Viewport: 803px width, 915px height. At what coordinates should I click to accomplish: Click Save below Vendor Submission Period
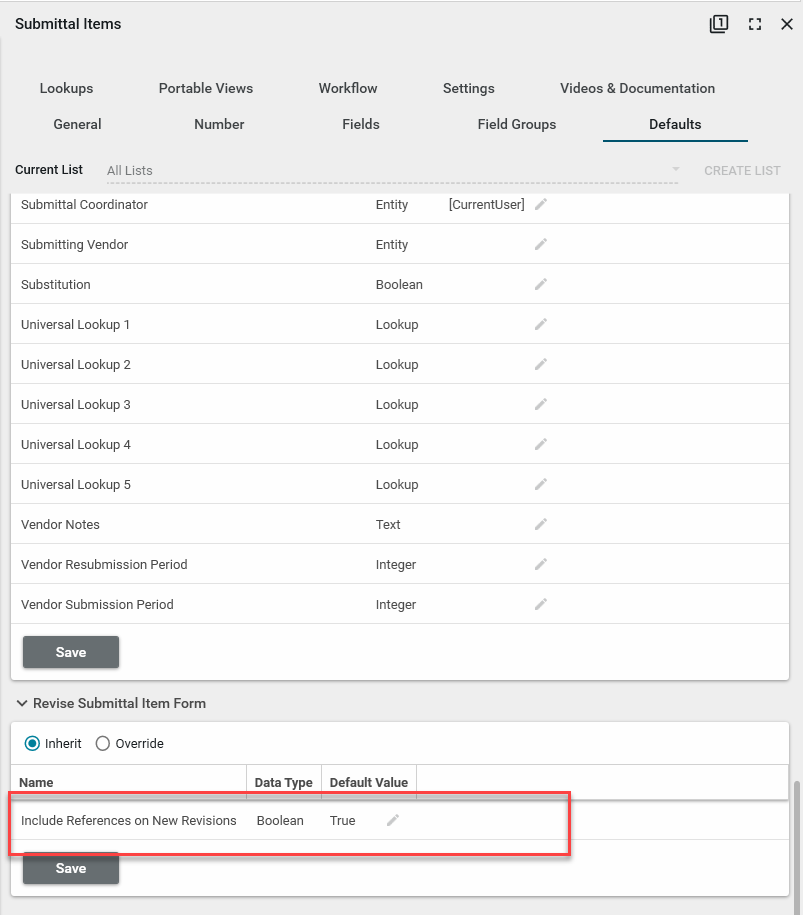click(71, 652)
